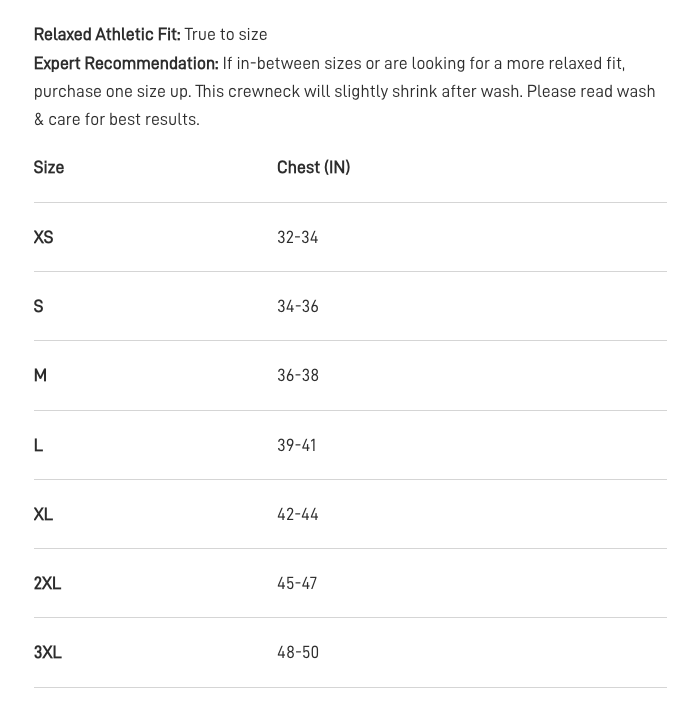Select the 3XL size row label
The height and width of the screenshot is (712, 699).
[47, 652]
